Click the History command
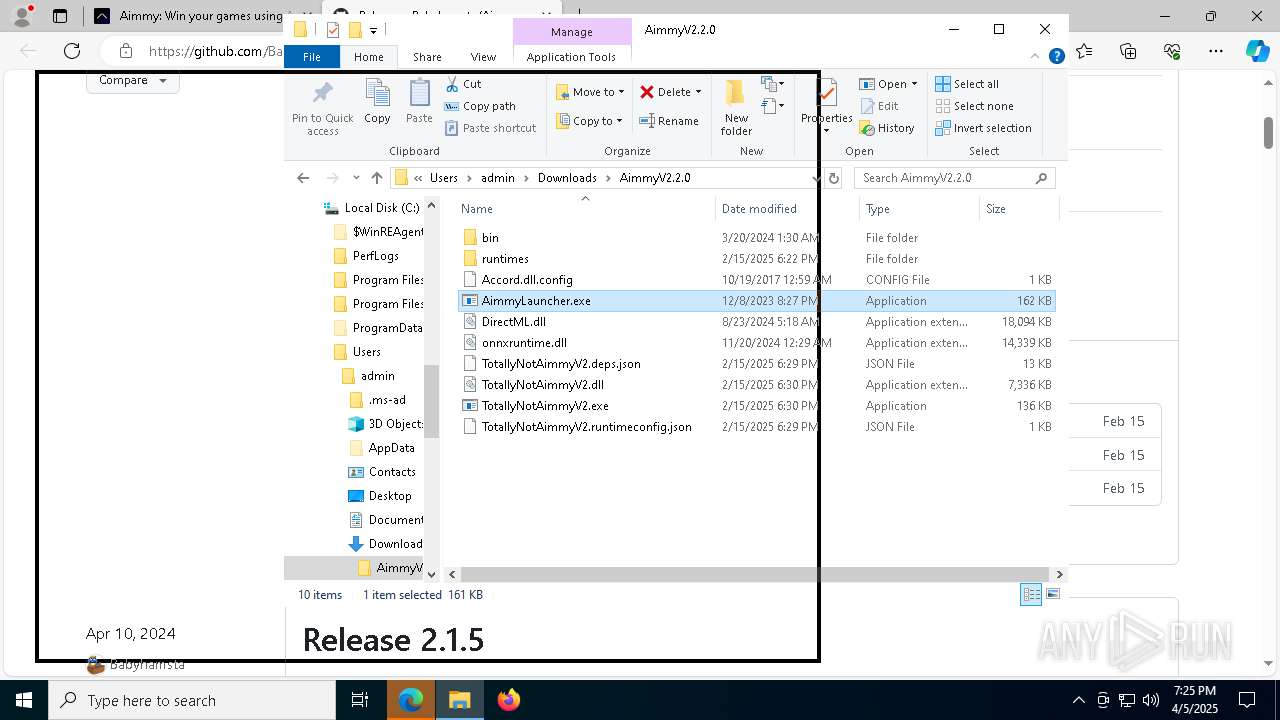The height and width of the screenshot is (720, 1280). [x=886, y=128]
